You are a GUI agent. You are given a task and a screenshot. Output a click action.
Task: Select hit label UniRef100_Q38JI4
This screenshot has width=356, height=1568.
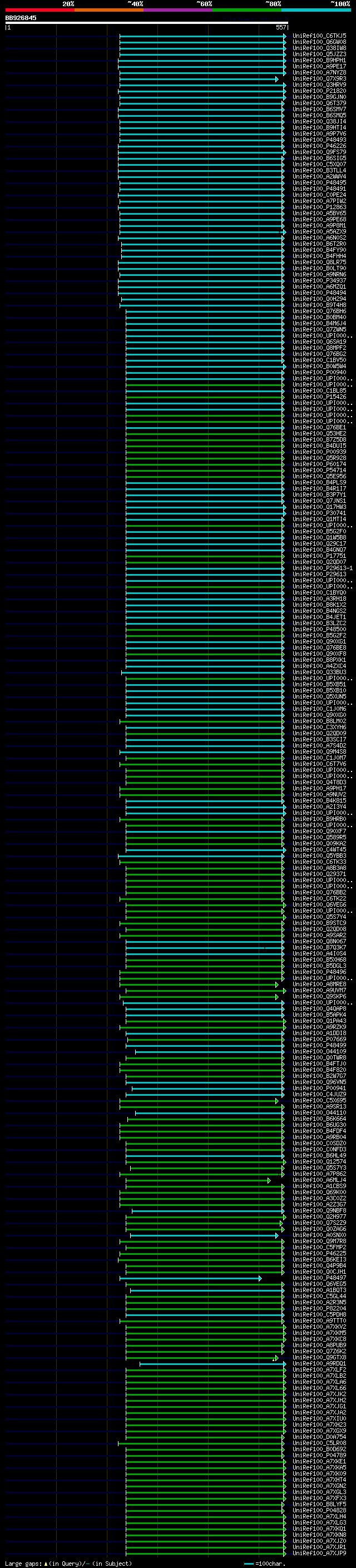click(319, 122)
